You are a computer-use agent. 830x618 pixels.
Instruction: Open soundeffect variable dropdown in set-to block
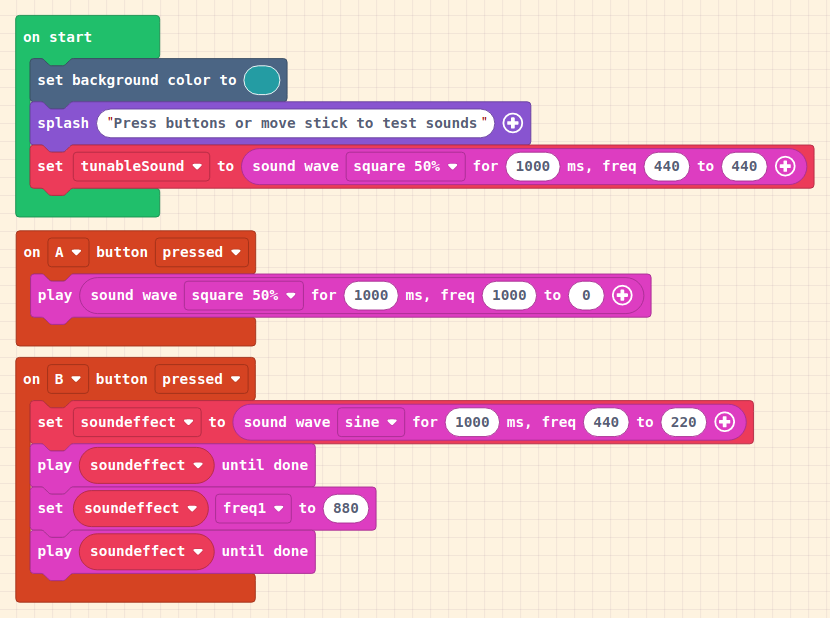(137, 422)
